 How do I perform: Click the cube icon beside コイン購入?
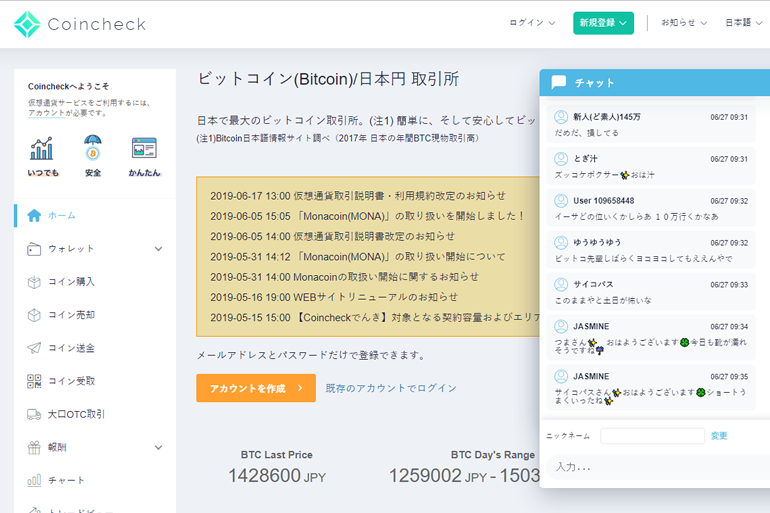34,282
